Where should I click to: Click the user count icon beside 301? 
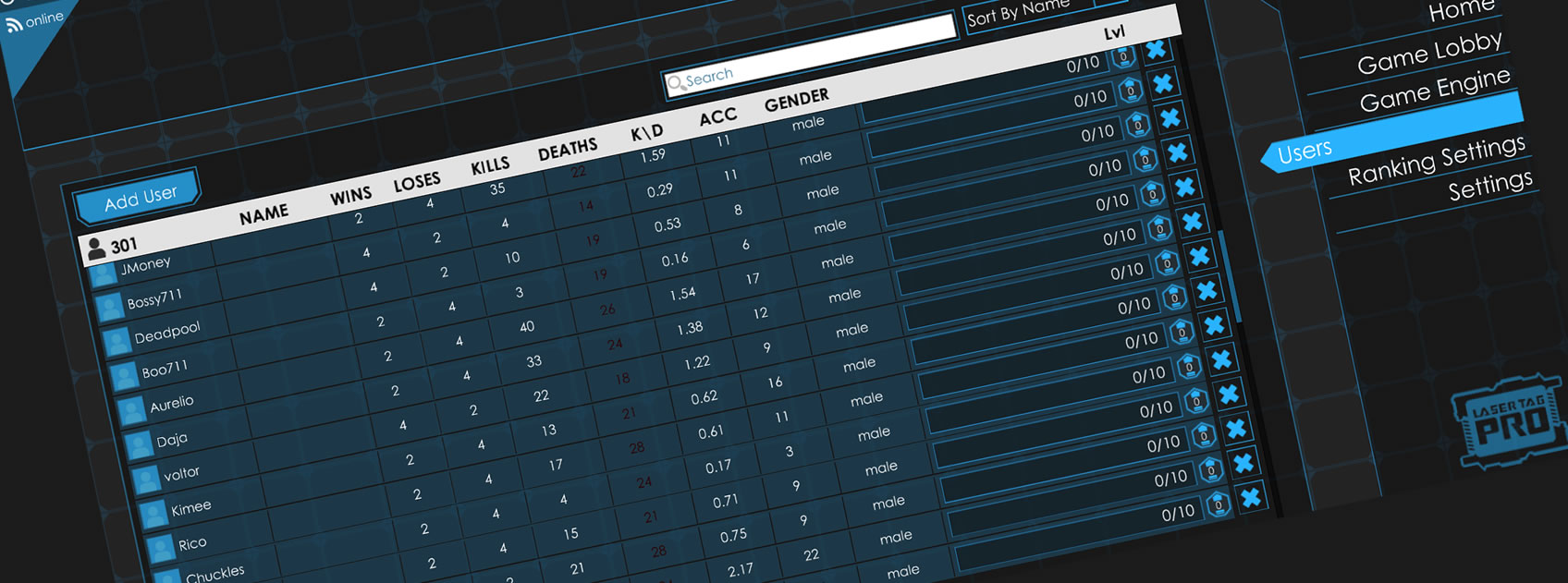point(95,249)
